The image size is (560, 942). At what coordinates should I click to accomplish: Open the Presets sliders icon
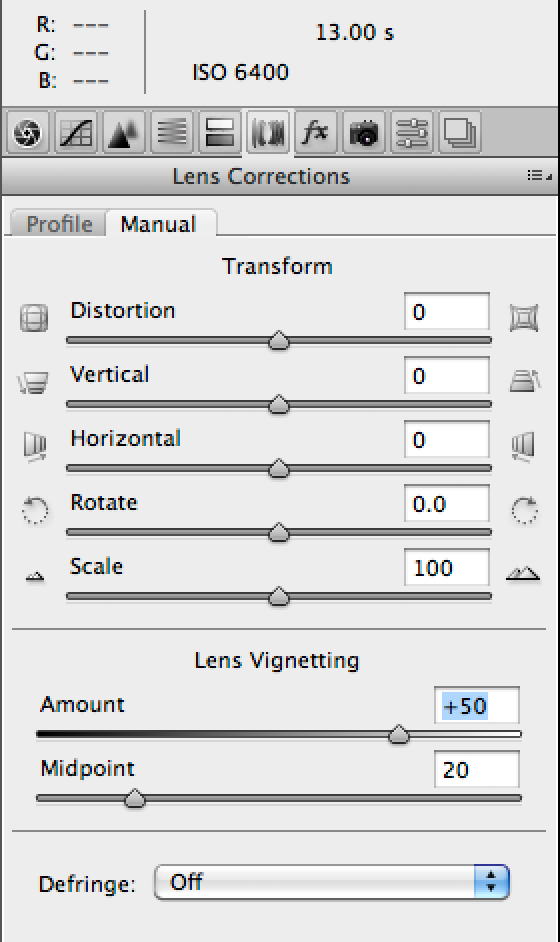412,133
